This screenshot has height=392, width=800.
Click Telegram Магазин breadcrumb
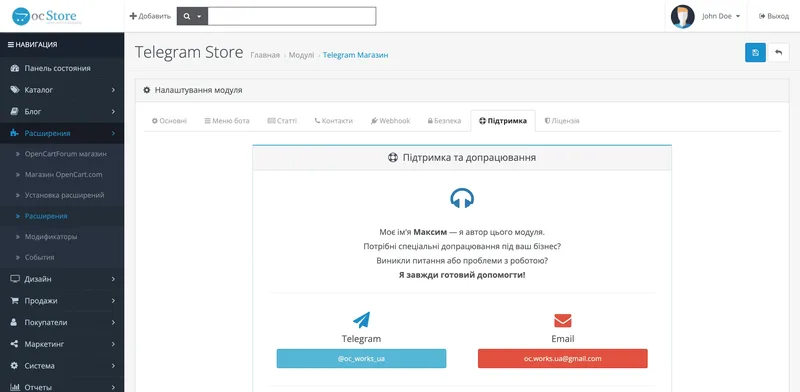click(x=355, y=55)
